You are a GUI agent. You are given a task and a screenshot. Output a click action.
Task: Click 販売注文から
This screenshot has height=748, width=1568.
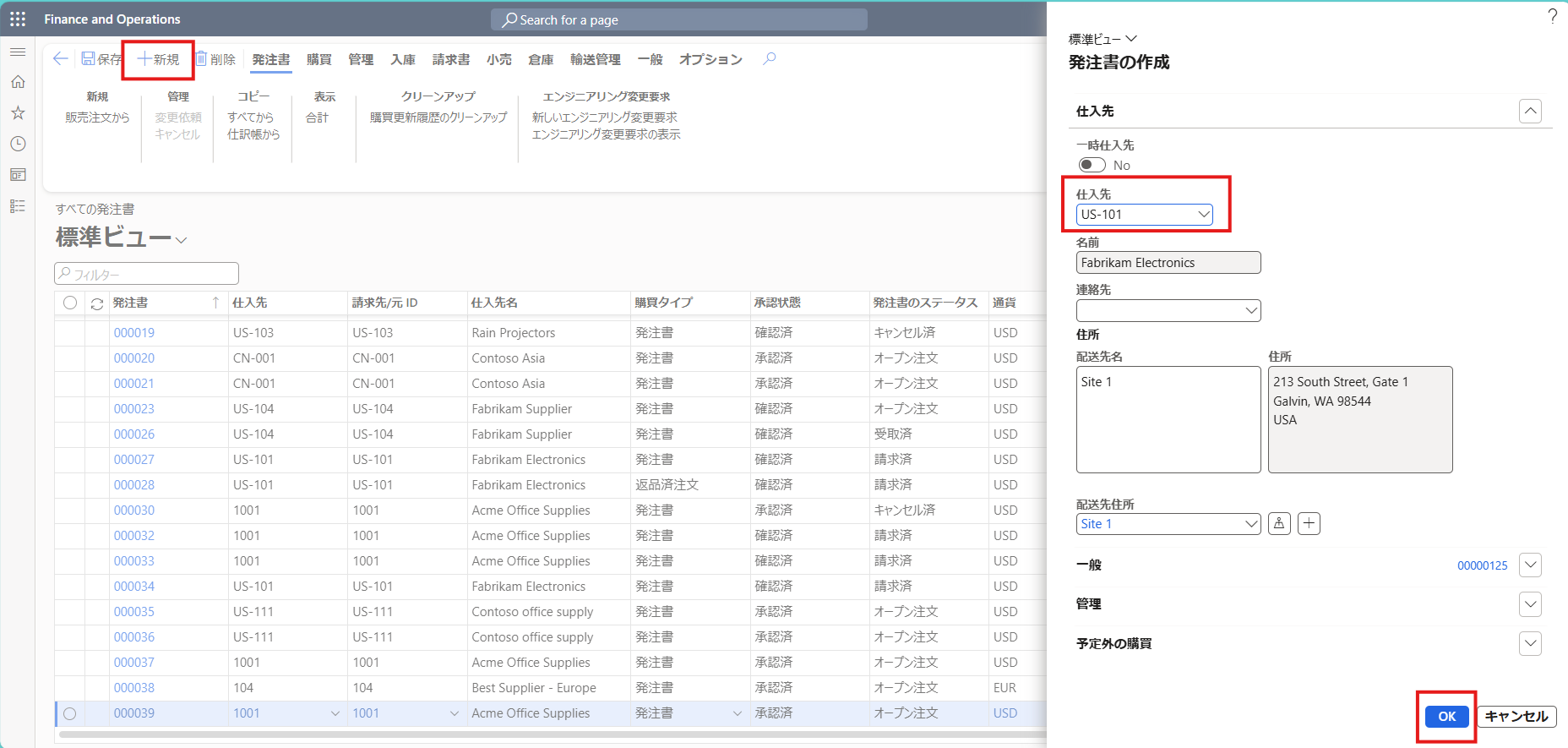[97, 117]
